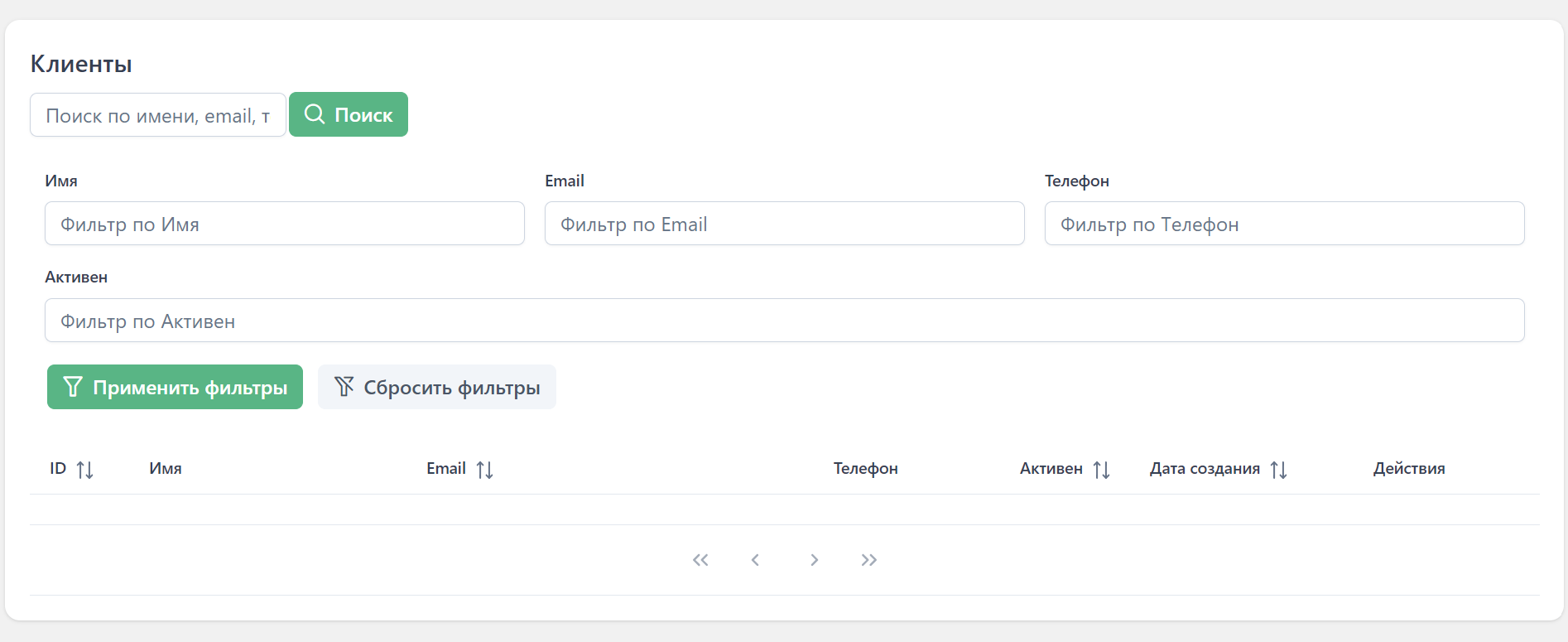The image size is (1568, 642).
Task: Click the Фильтр по Email input
Action: (784, 224)
